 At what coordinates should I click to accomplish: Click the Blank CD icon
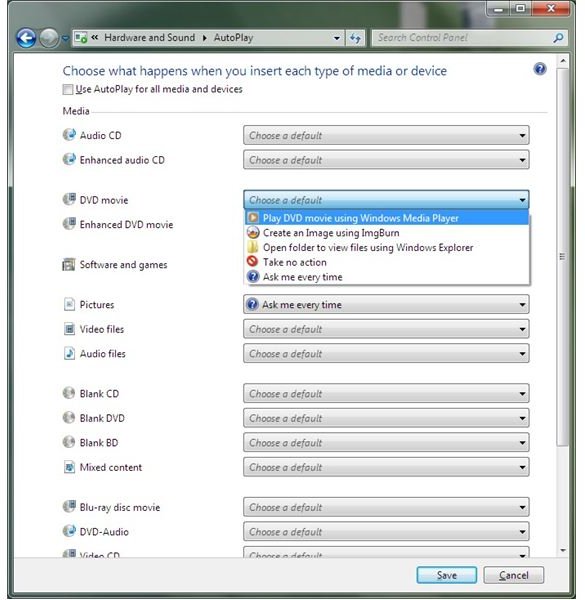pyautogui.click(x=69, y=393)
